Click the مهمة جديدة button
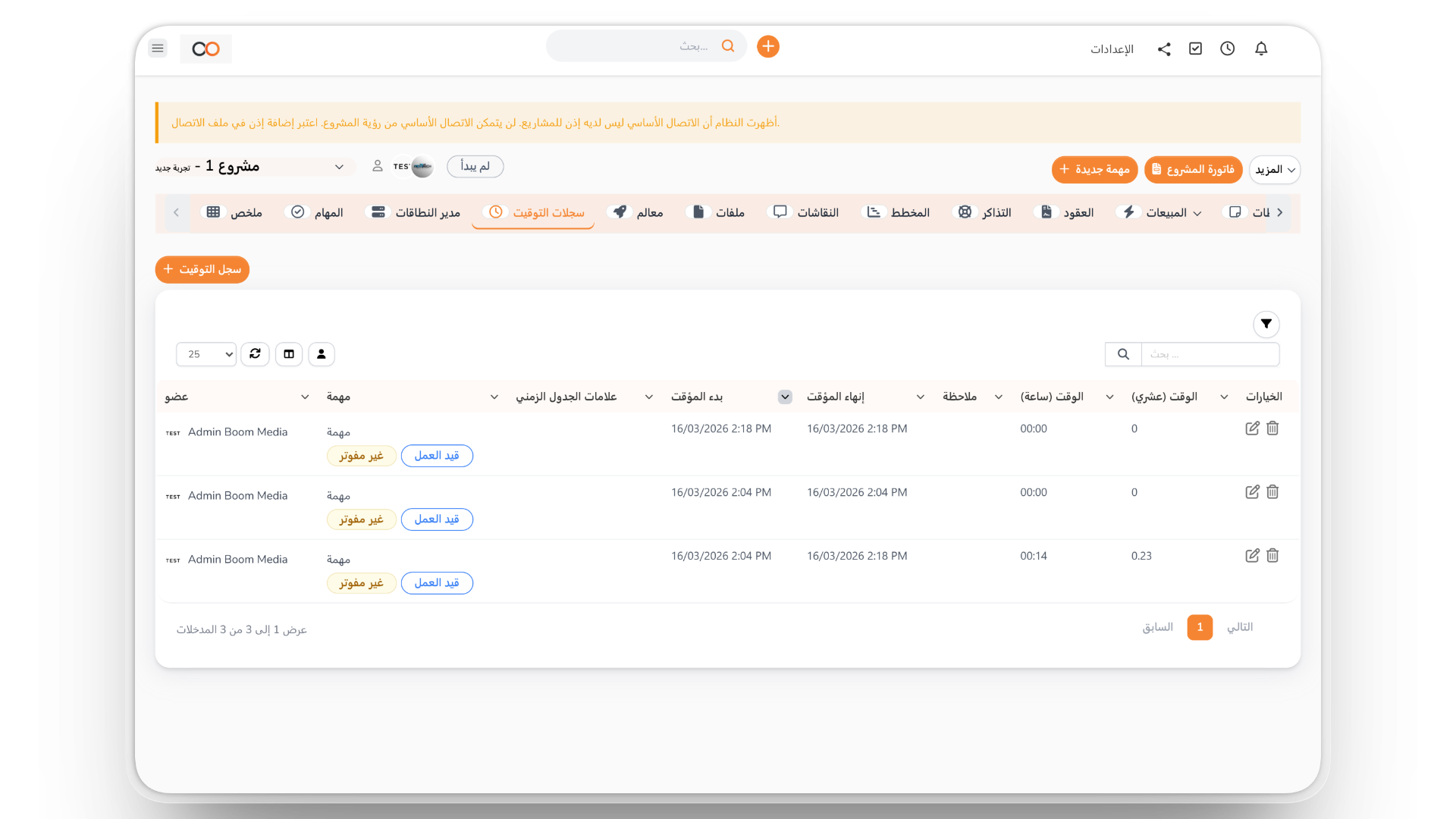Viewport: 1456px width, 819px height. click(1094, 170)
